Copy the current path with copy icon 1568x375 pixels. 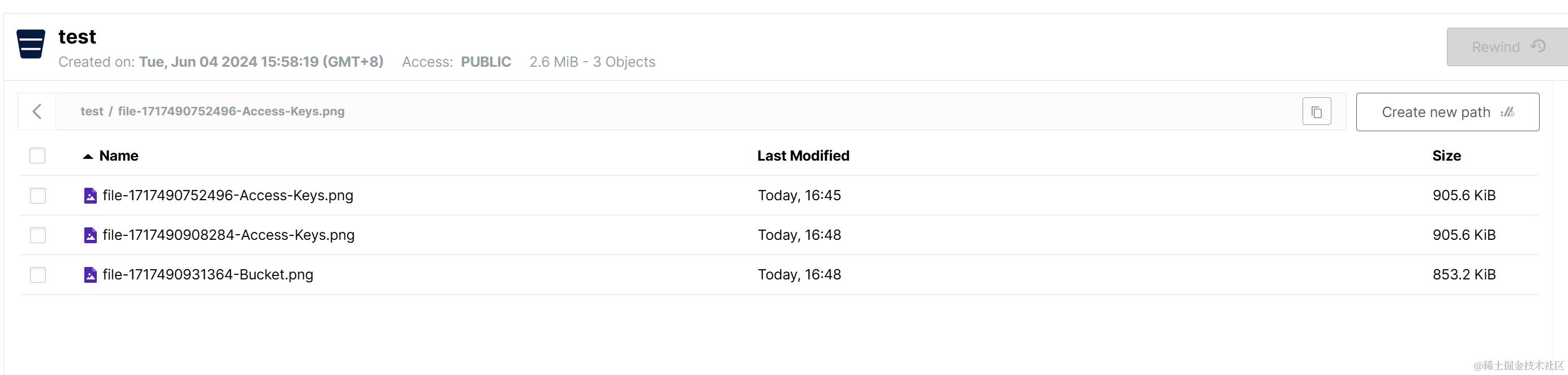[1316, 112]
